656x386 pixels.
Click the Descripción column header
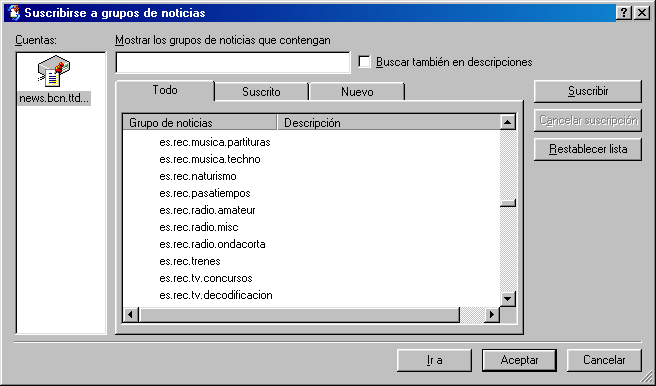388,123
